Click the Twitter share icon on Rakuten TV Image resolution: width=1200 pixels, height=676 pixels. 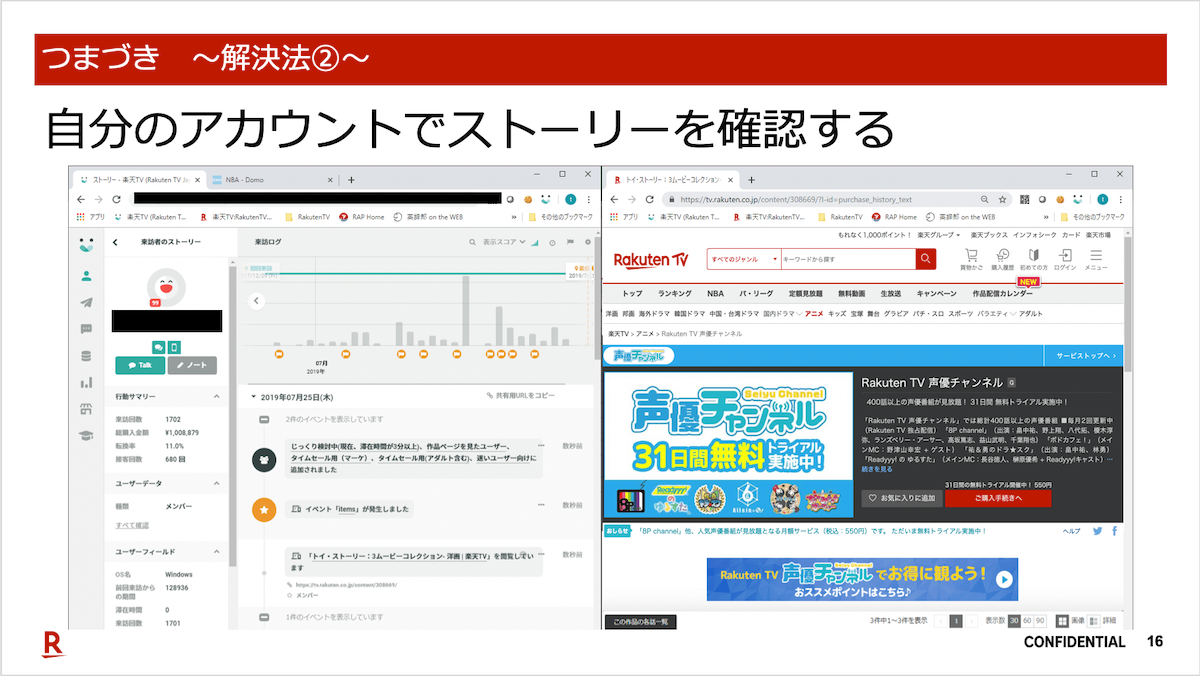[x=1098, y=531]
